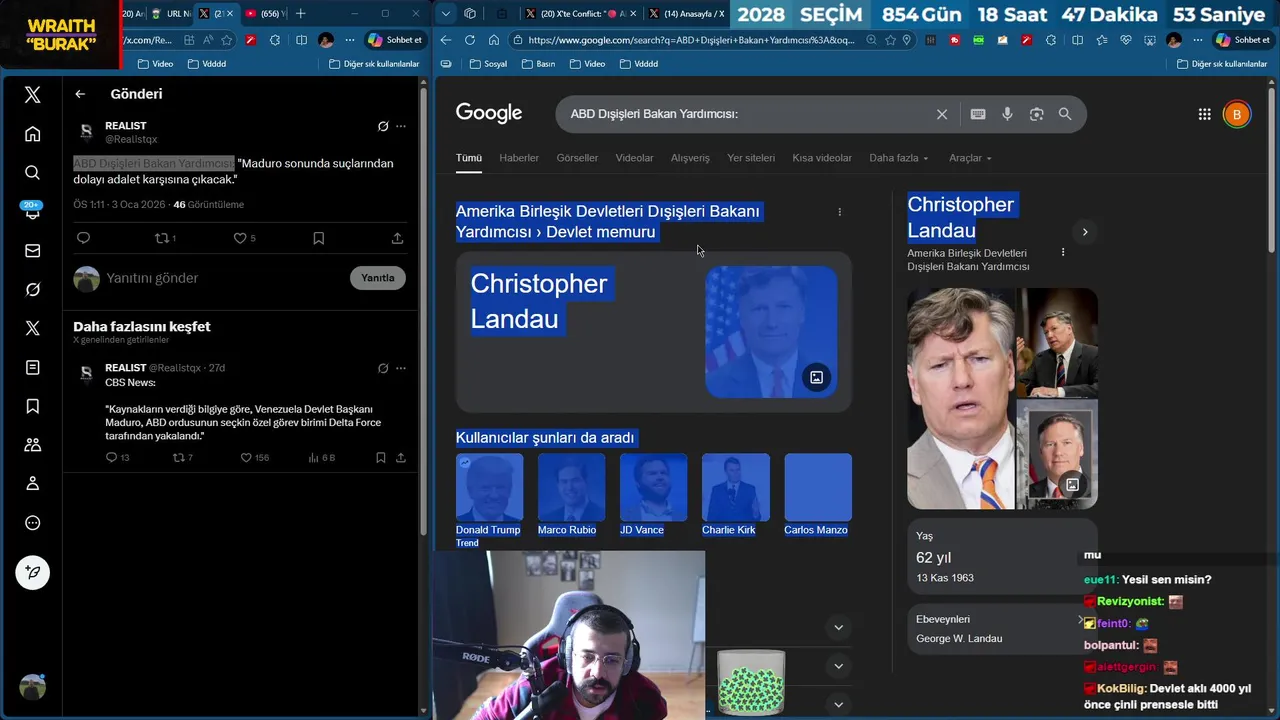Expand the first collapsed result chevron
1280x720 pixels.
point(838,628)
